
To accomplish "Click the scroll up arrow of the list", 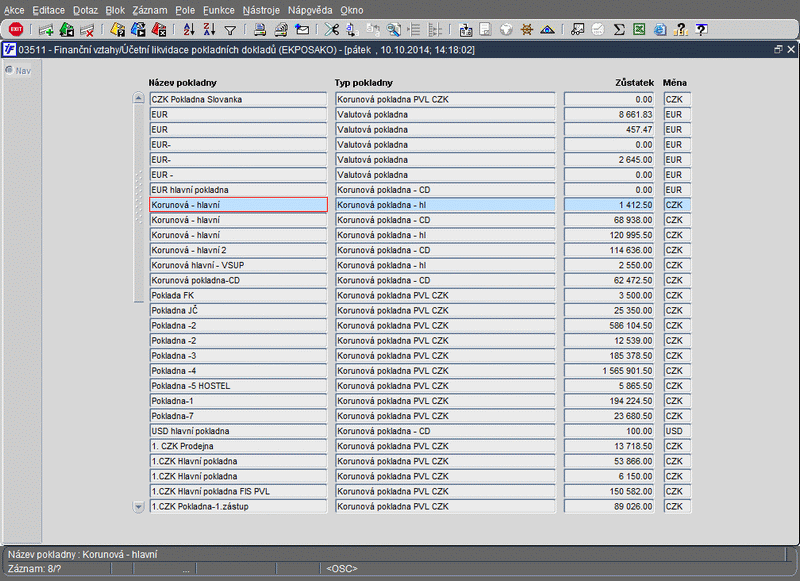I will [138, 98].
